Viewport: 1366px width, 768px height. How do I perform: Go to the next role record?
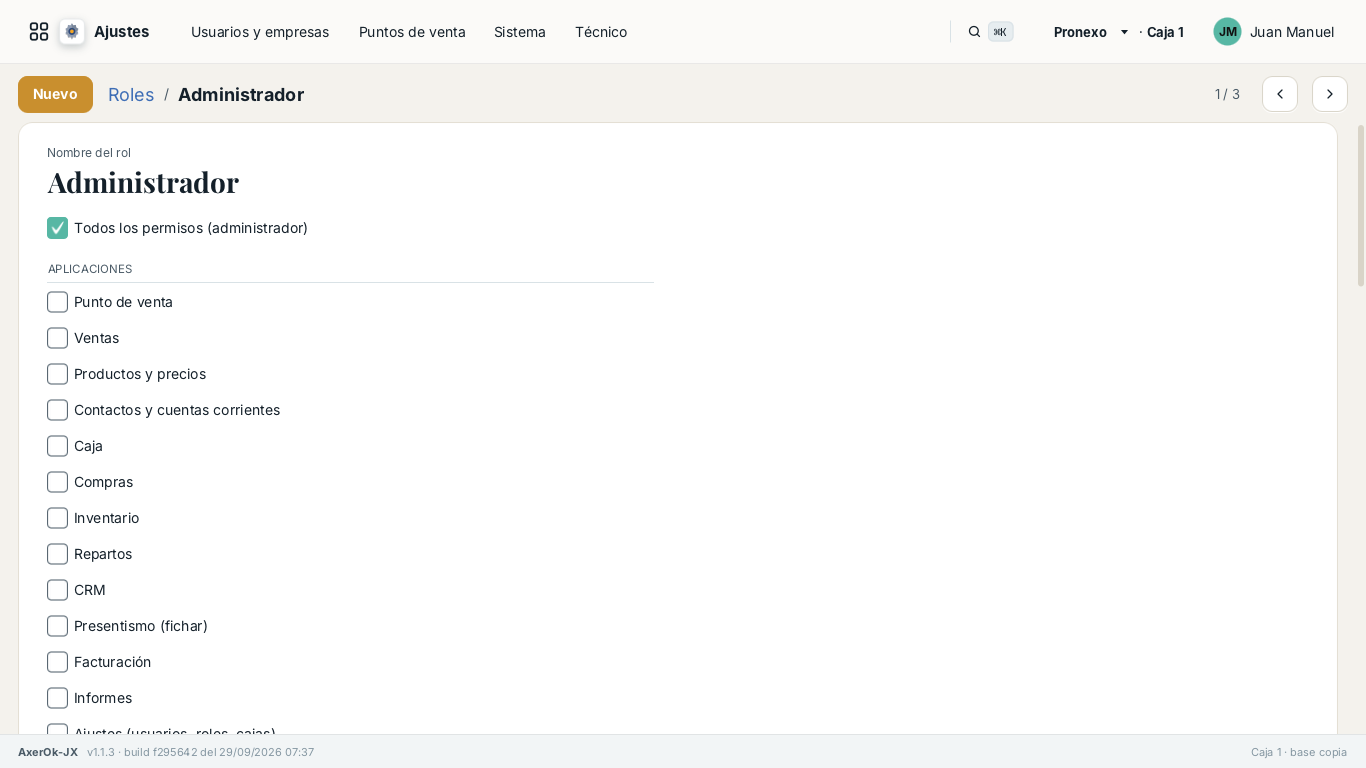1330,94
